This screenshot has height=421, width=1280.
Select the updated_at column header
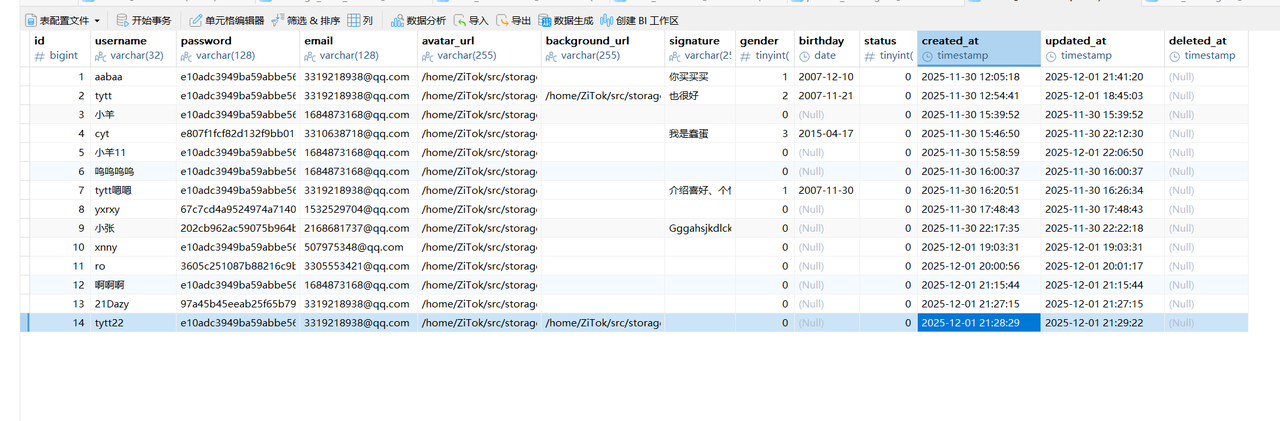[1102, 48]
